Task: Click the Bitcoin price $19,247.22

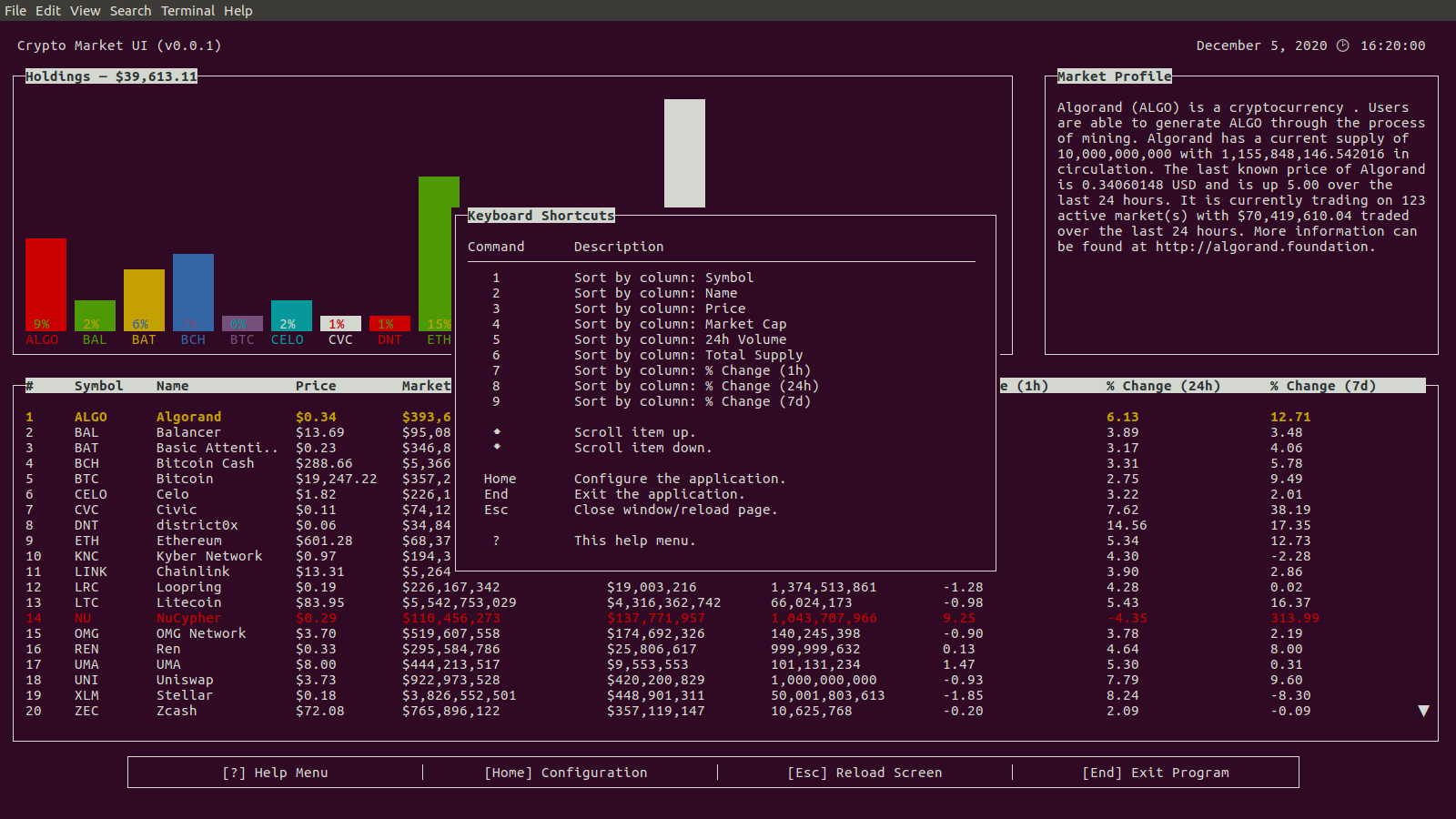Action: click(x=336, y=479)
